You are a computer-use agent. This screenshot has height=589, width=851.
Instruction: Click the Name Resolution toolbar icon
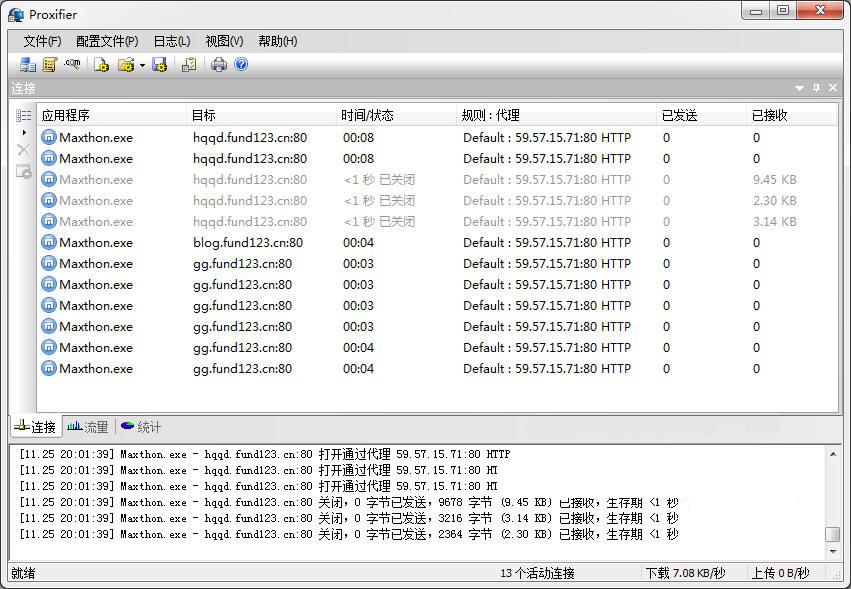coord(70,64)
